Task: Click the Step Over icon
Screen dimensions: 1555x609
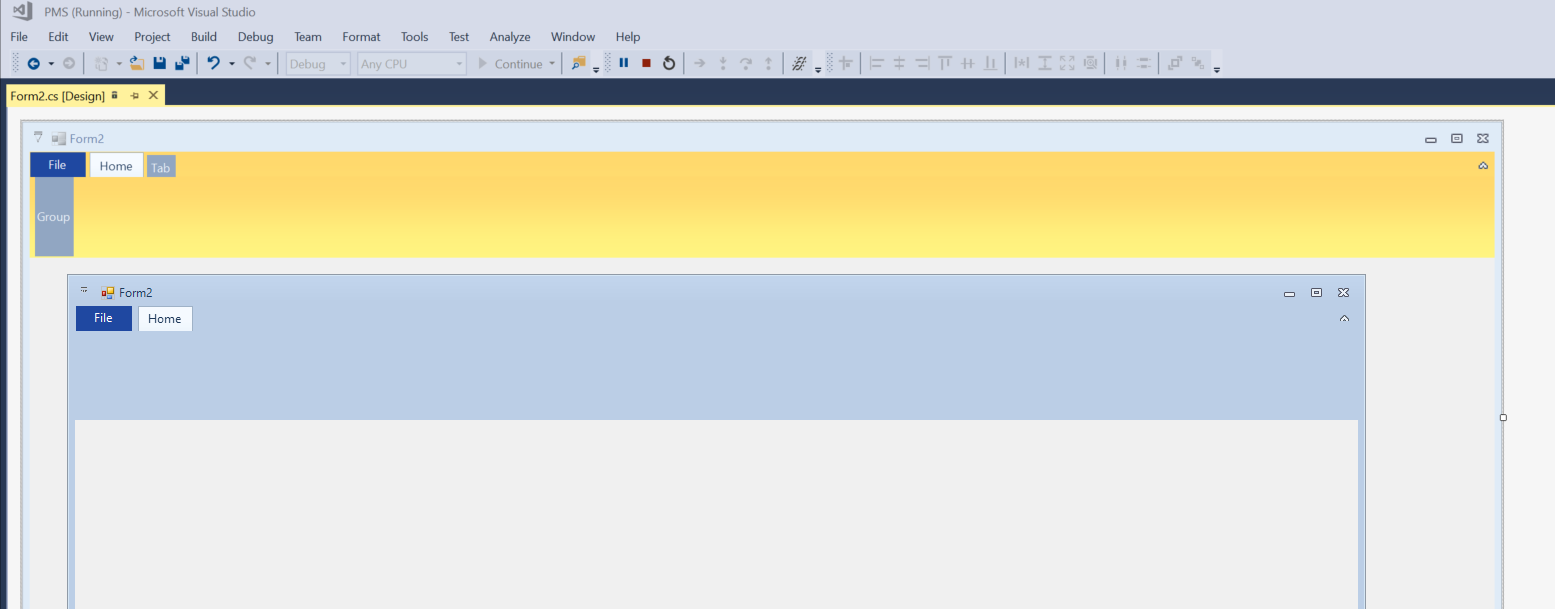Action: 745,63
